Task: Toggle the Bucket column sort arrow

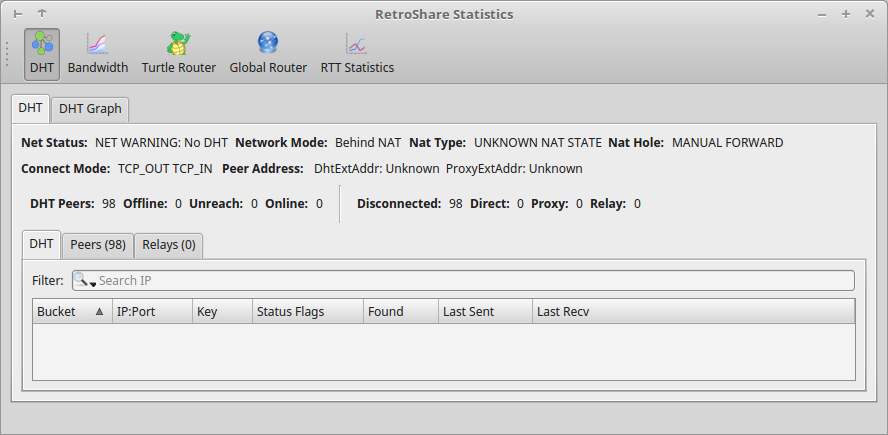Action: click(x=99, y=311)
